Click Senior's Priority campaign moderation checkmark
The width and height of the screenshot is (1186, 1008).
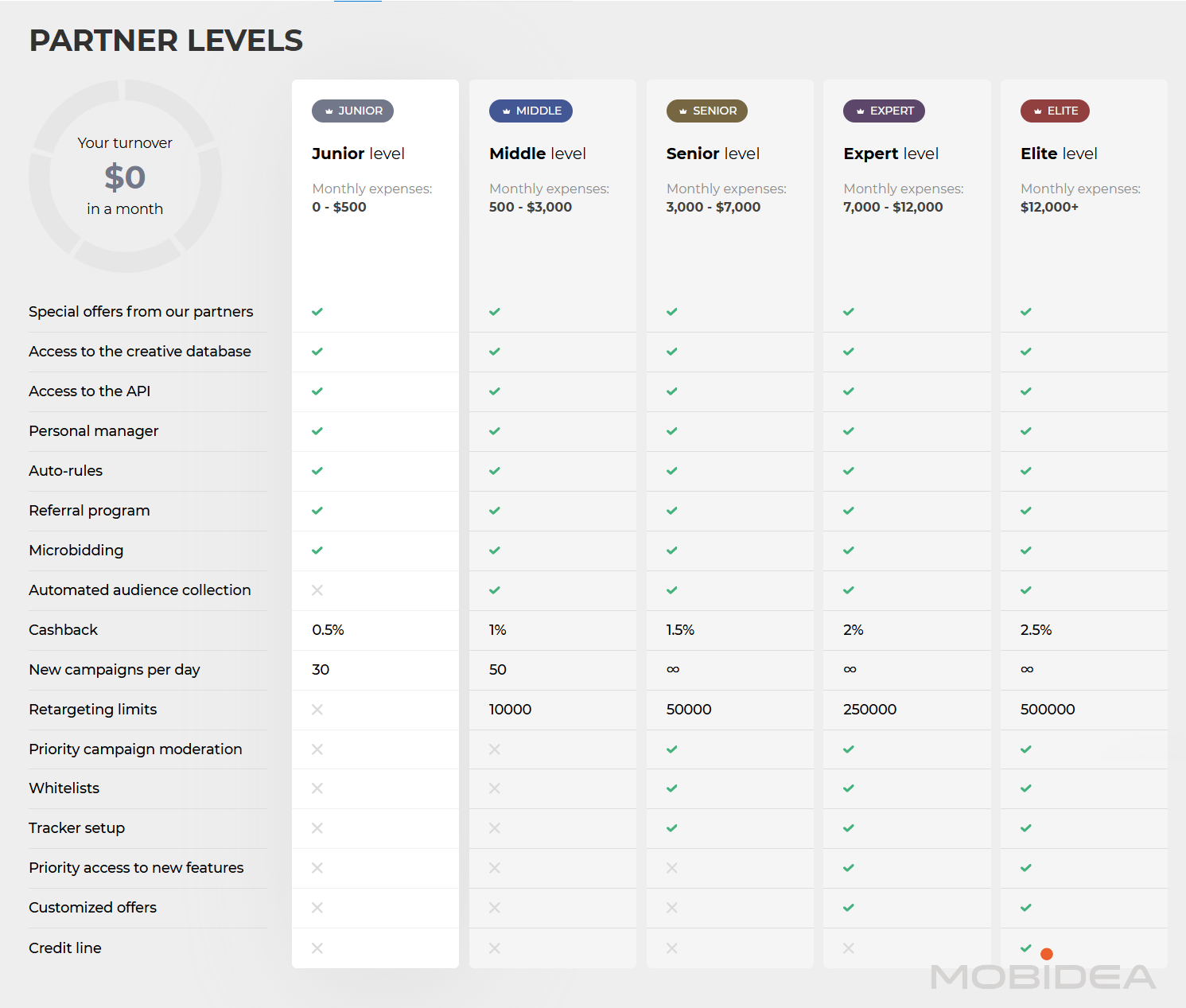(x=672, y=749)
